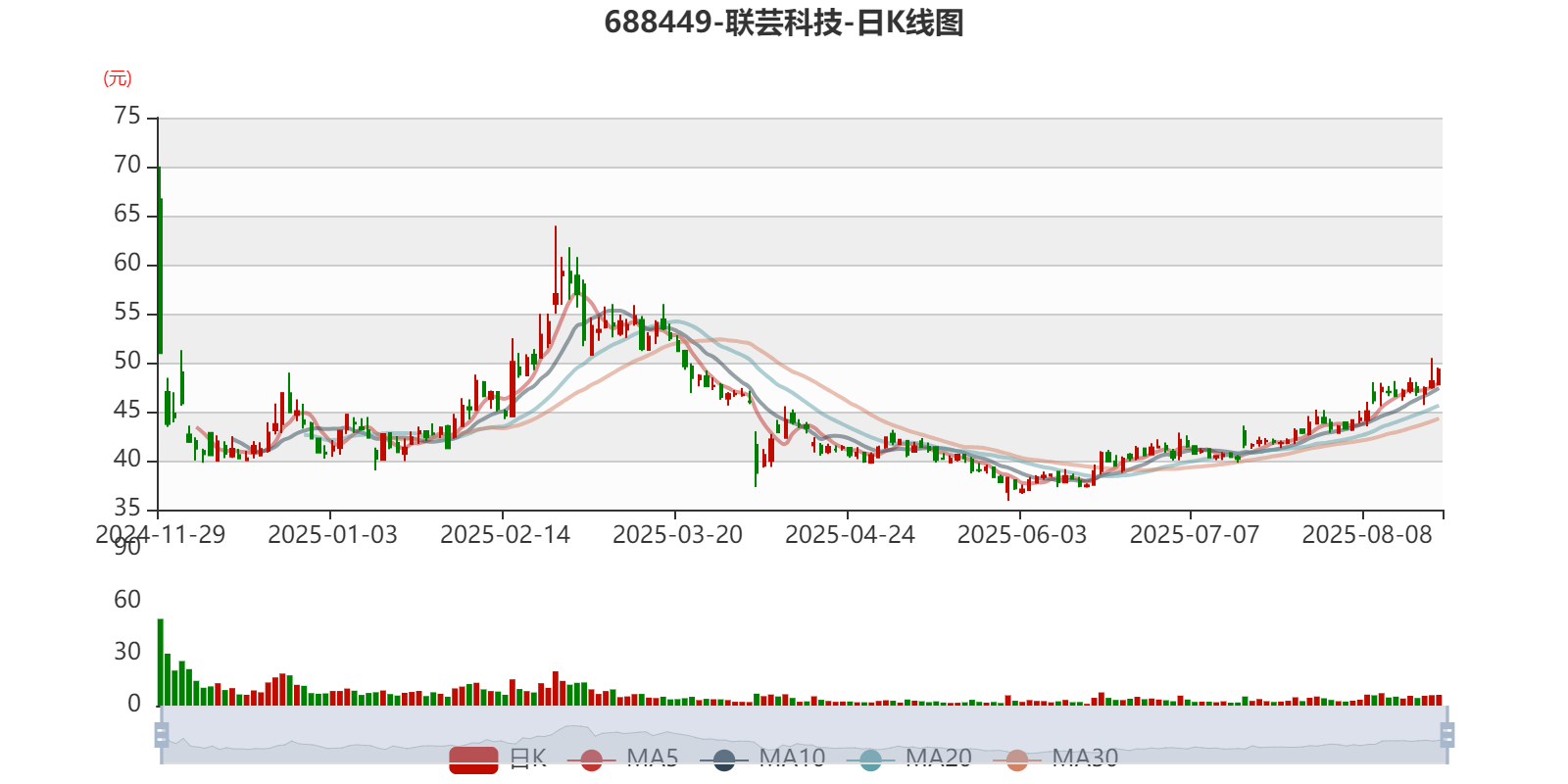Click the 2024-11-29 date axis label
The height and width of the screenshot is (784, 1568).
pos(160,535)
